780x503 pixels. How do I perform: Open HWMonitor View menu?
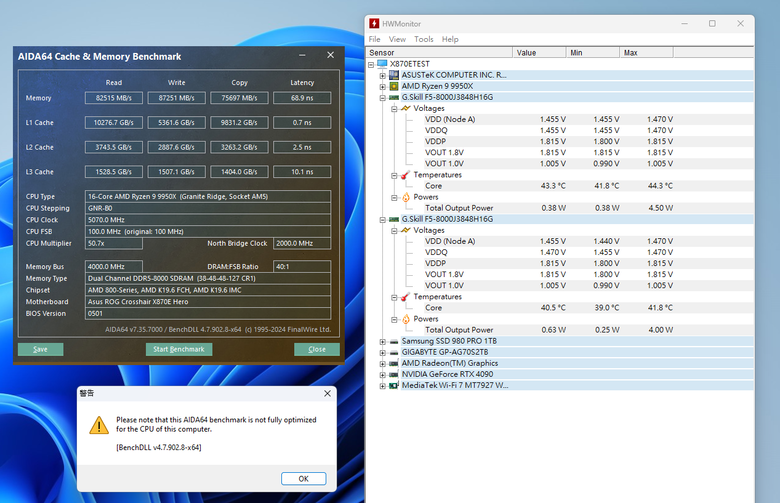pyautogui.click(x=397, y=39)
